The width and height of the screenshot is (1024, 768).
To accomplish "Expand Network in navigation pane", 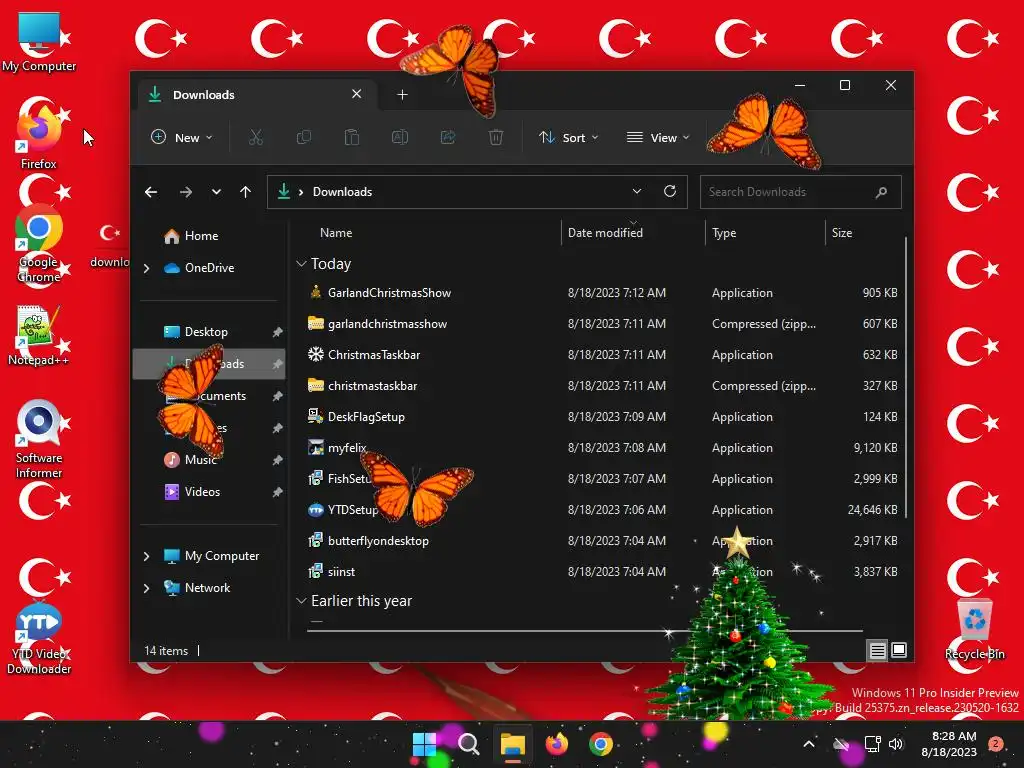I will pos(146,588).
